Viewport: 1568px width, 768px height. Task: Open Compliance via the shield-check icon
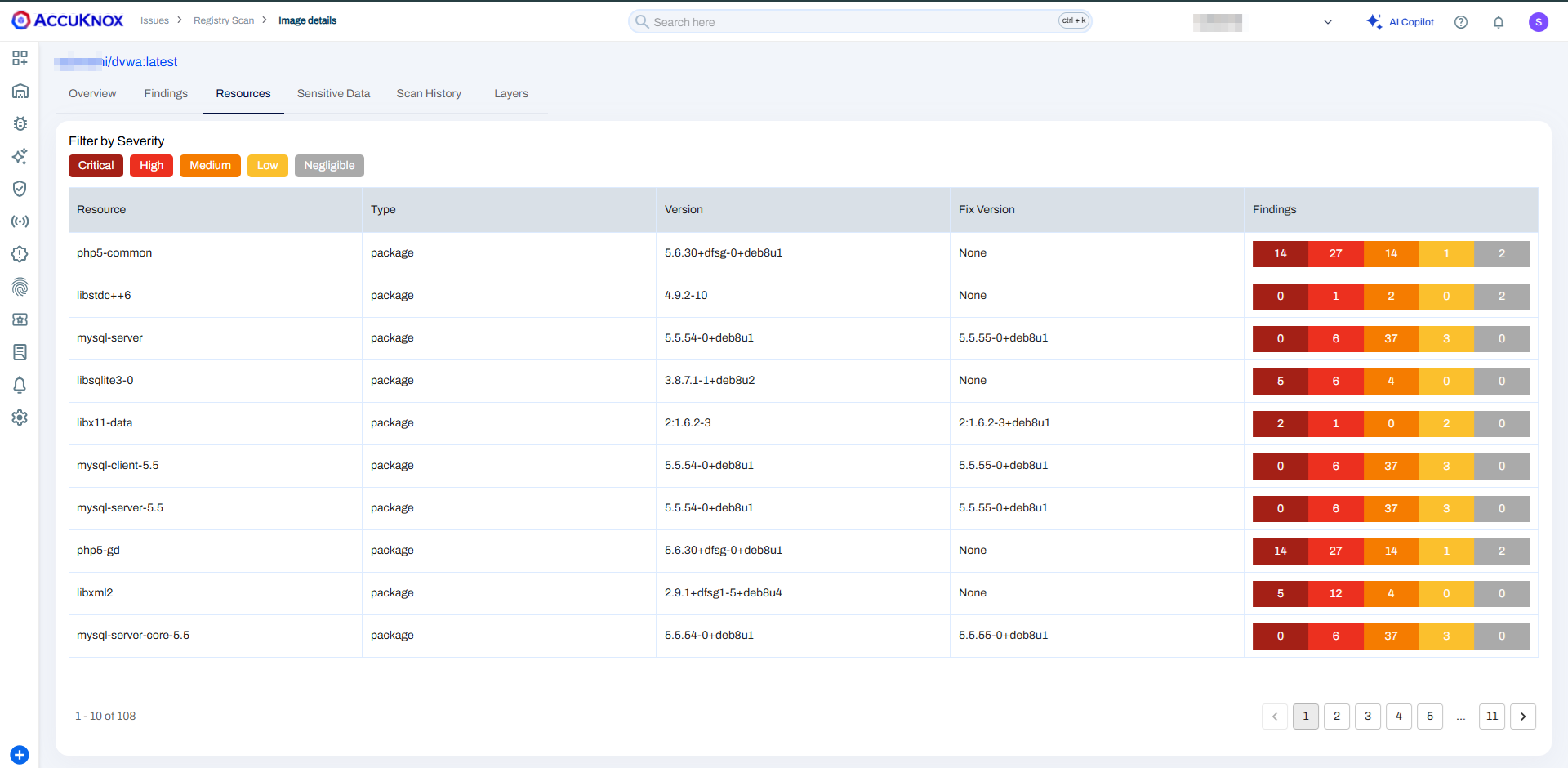pos(20,189)
